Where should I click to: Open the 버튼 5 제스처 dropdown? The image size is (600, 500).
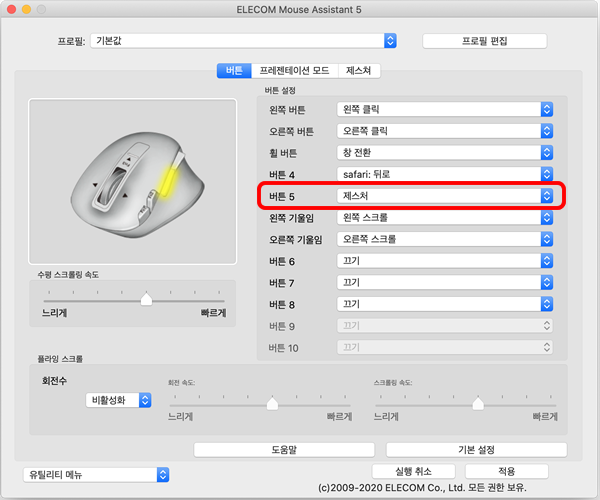445,196
